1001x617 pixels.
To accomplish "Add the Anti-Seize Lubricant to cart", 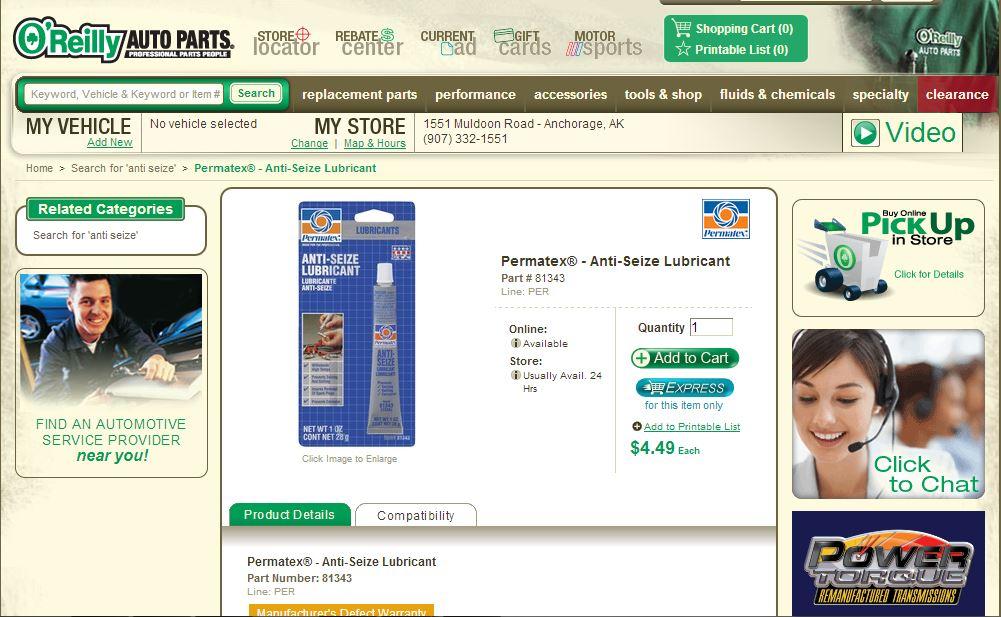I will coord(684,358).
